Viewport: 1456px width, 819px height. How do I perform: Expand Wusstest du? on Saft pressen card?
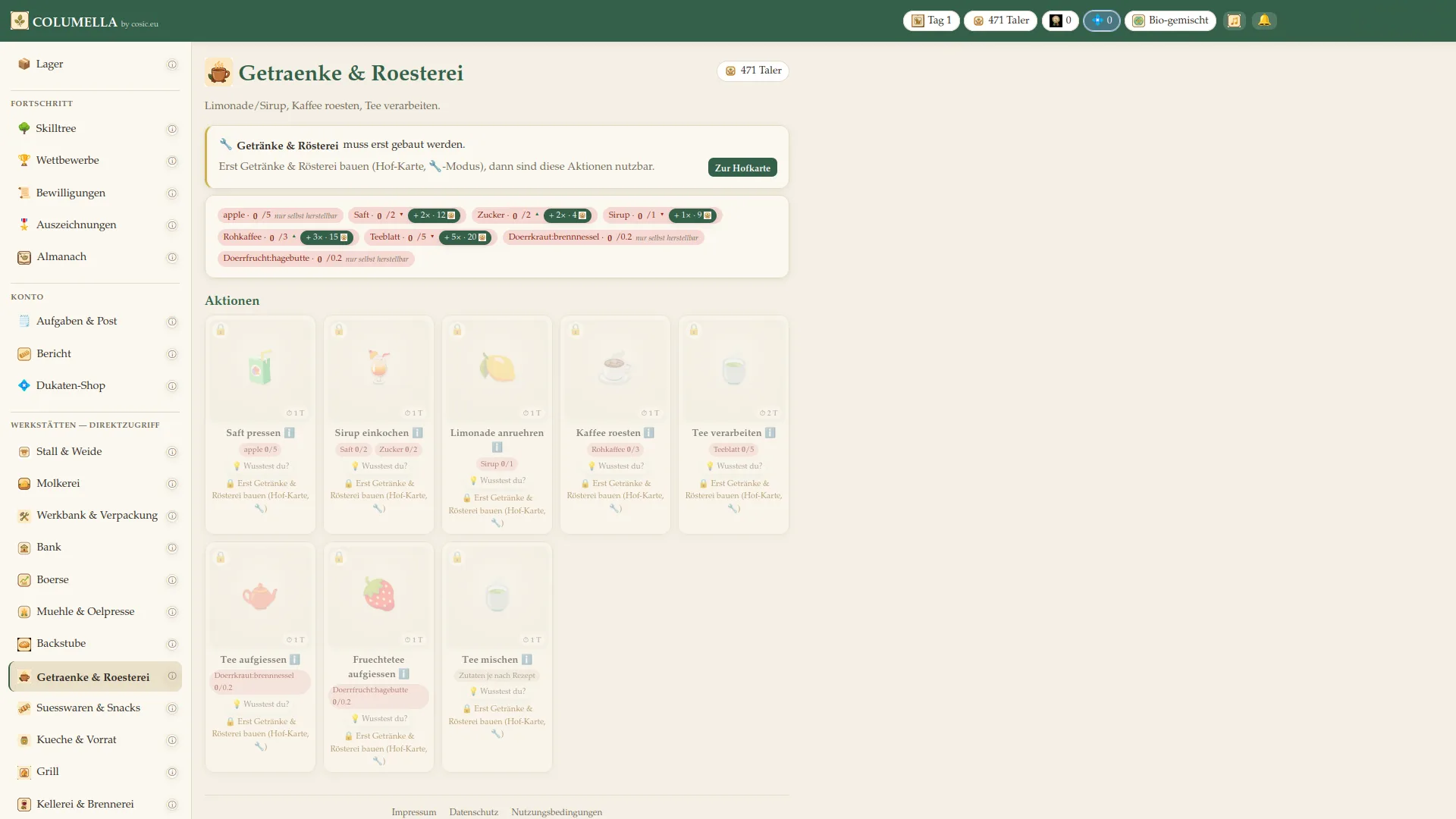[260, 466]
